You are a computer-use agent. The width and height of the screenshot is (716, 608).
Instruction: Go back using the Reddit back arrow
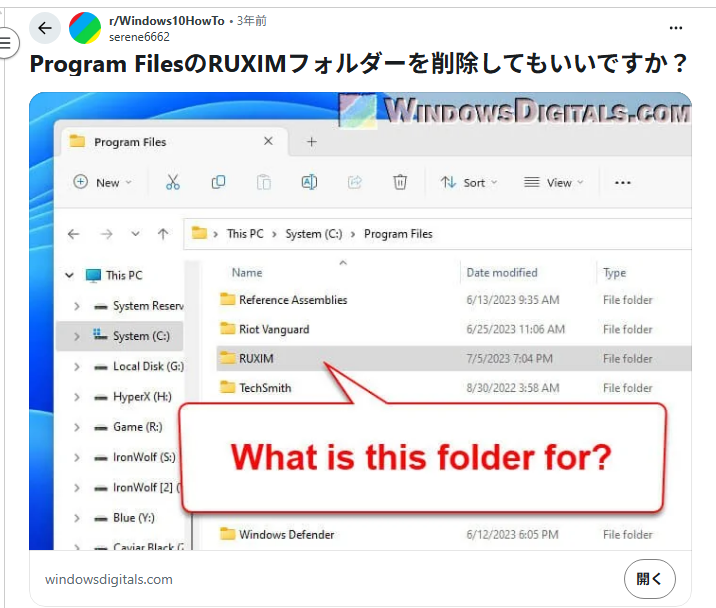(45, 28)
